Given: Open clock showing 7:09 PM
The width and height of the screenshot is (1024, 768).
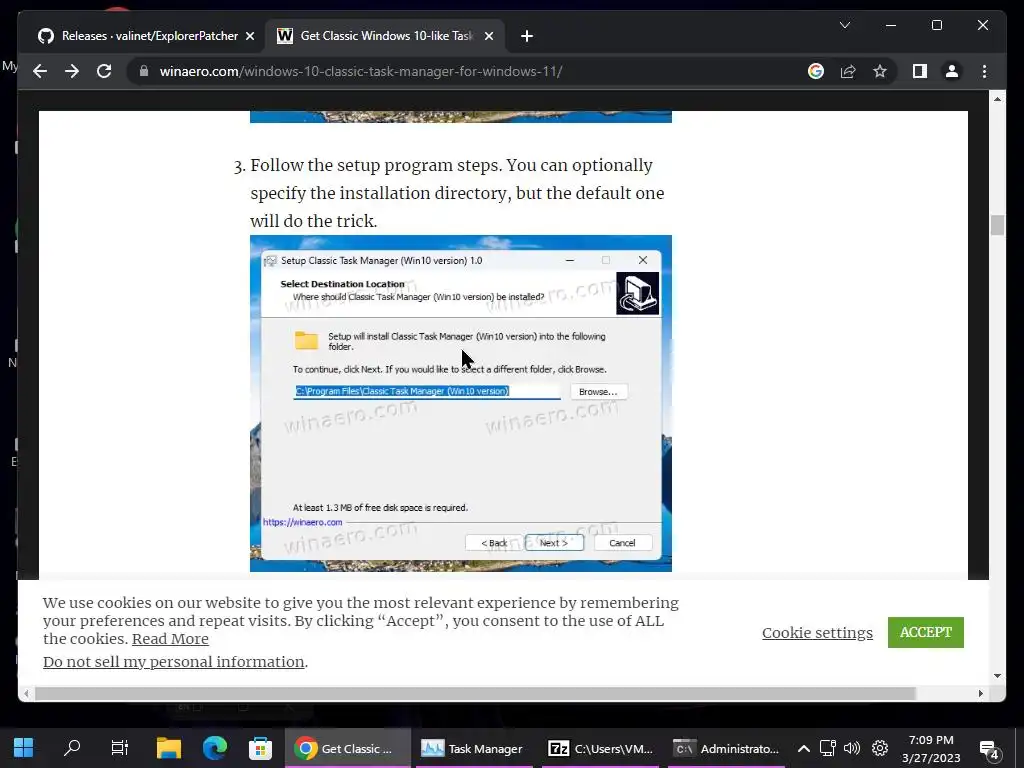Looking at the screenshot, I should (931, 748).
